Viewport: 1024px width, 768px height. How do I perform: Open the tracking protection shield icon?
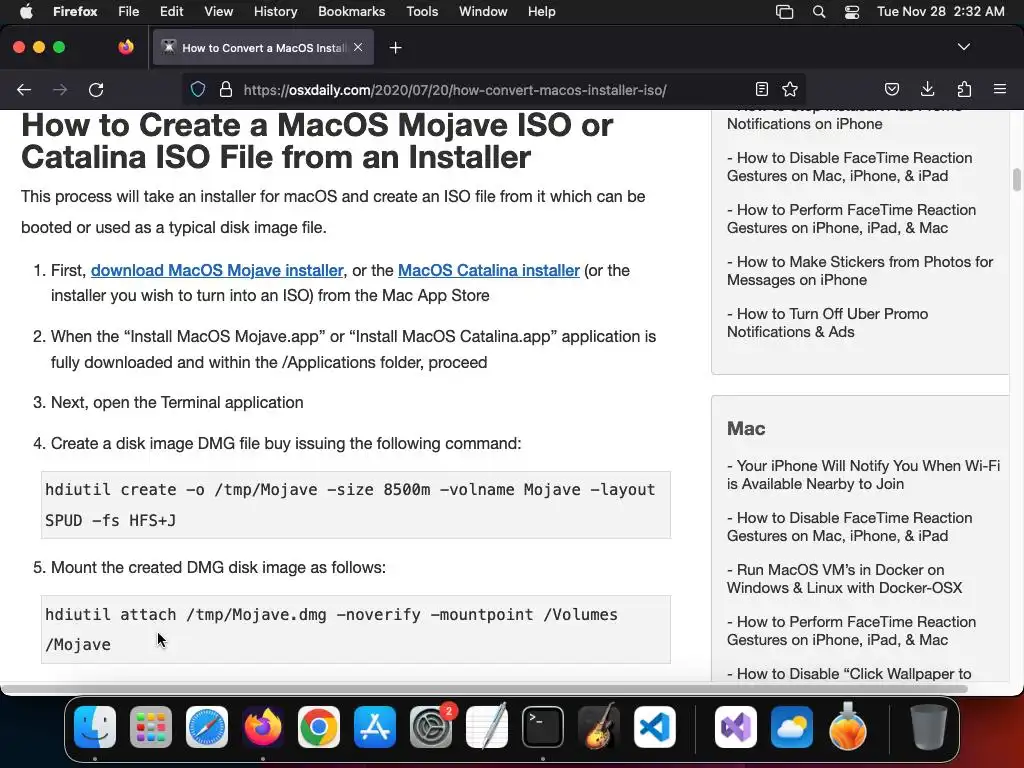coord(198,90)
